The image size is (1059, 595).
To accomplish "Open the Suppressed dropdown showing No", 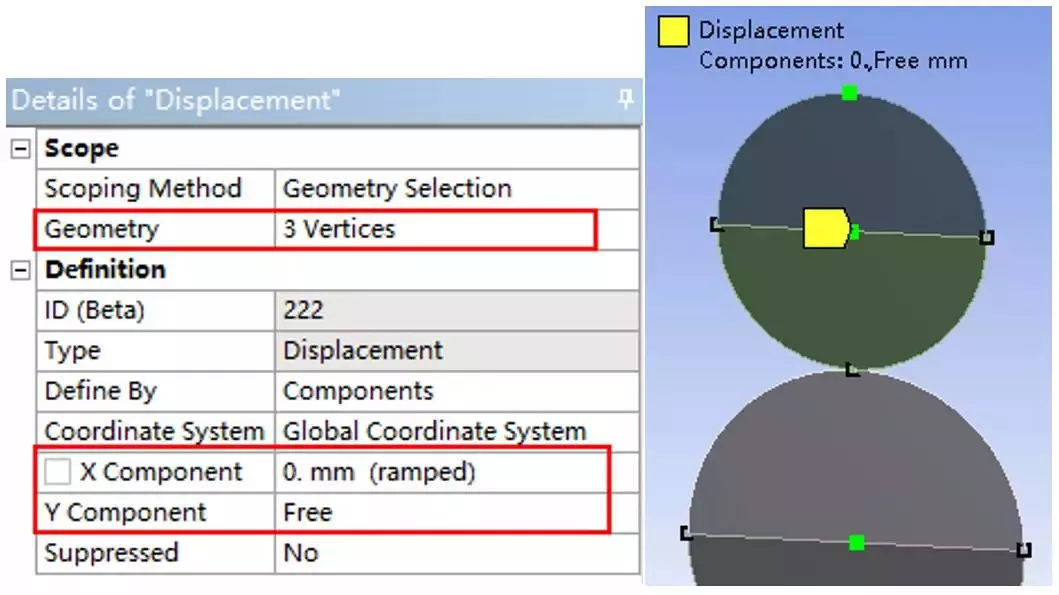I will 457,552.
